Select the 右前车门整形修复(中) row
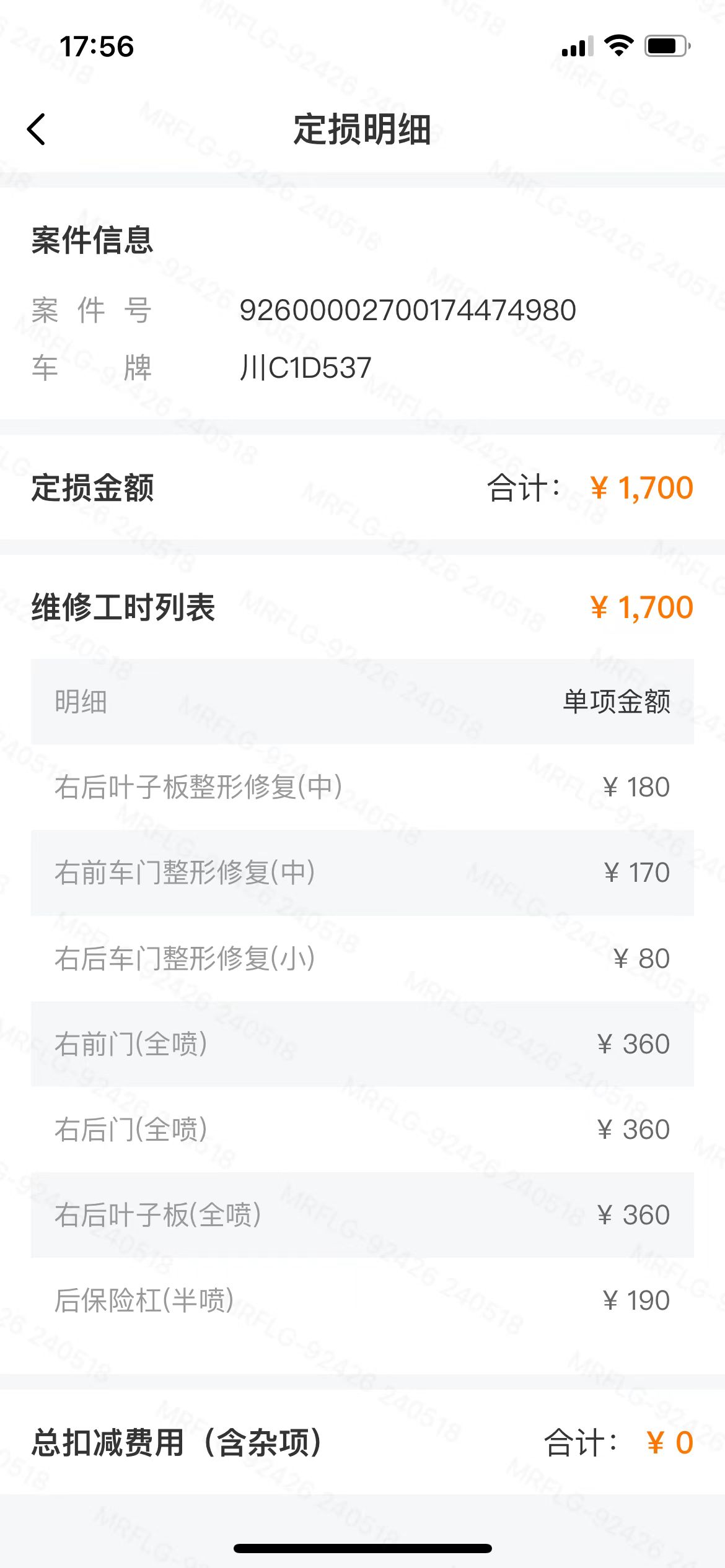725x1568 pixels. pos(362,873)
